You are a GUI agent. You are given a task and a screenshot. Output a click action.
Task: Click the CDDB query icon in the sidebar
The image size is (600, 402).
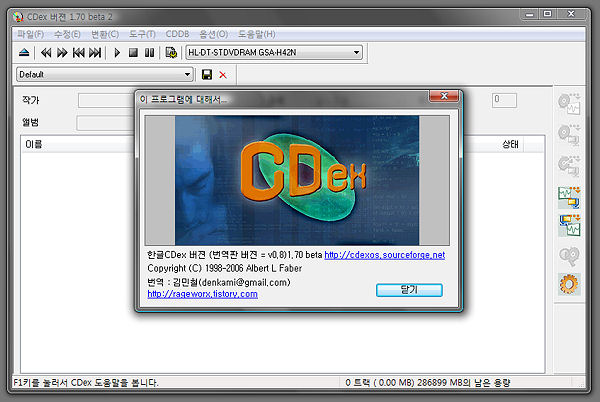point(569,256)
